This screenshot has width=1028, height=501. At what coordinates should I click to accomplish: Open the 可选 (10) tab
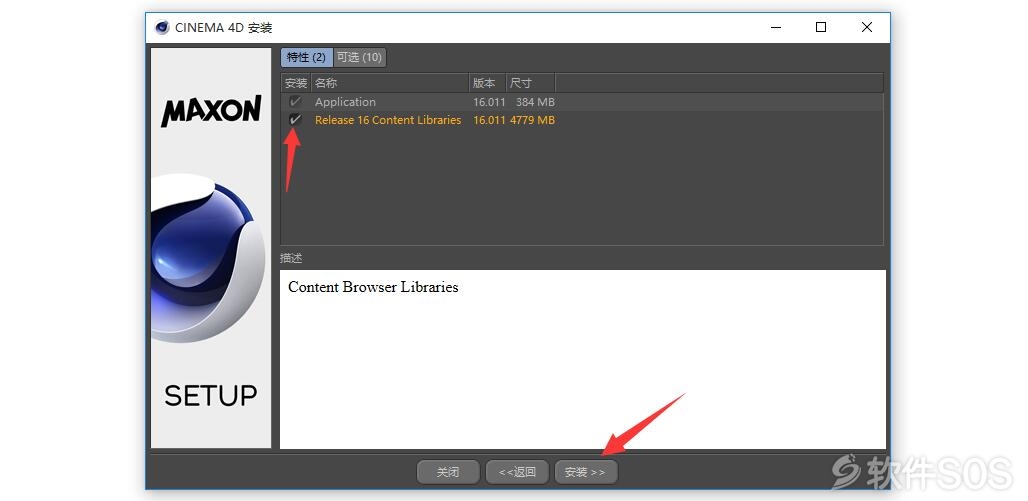pyautogui.click(x=359, y=57)
